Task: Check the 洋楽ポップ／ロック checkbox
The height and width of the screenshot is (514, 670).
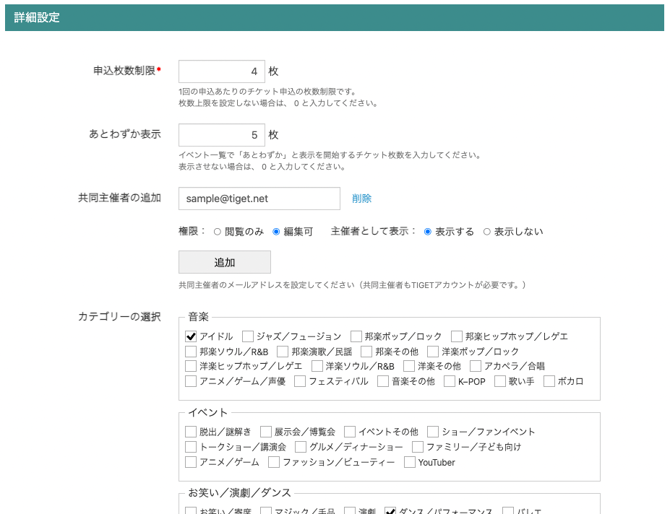Action: point(433,352)
